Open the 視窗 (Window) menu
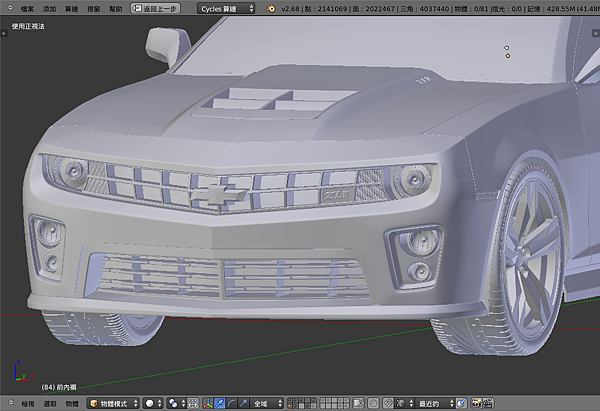This screenshot has width=600, height=411. [x=93, y=8]
